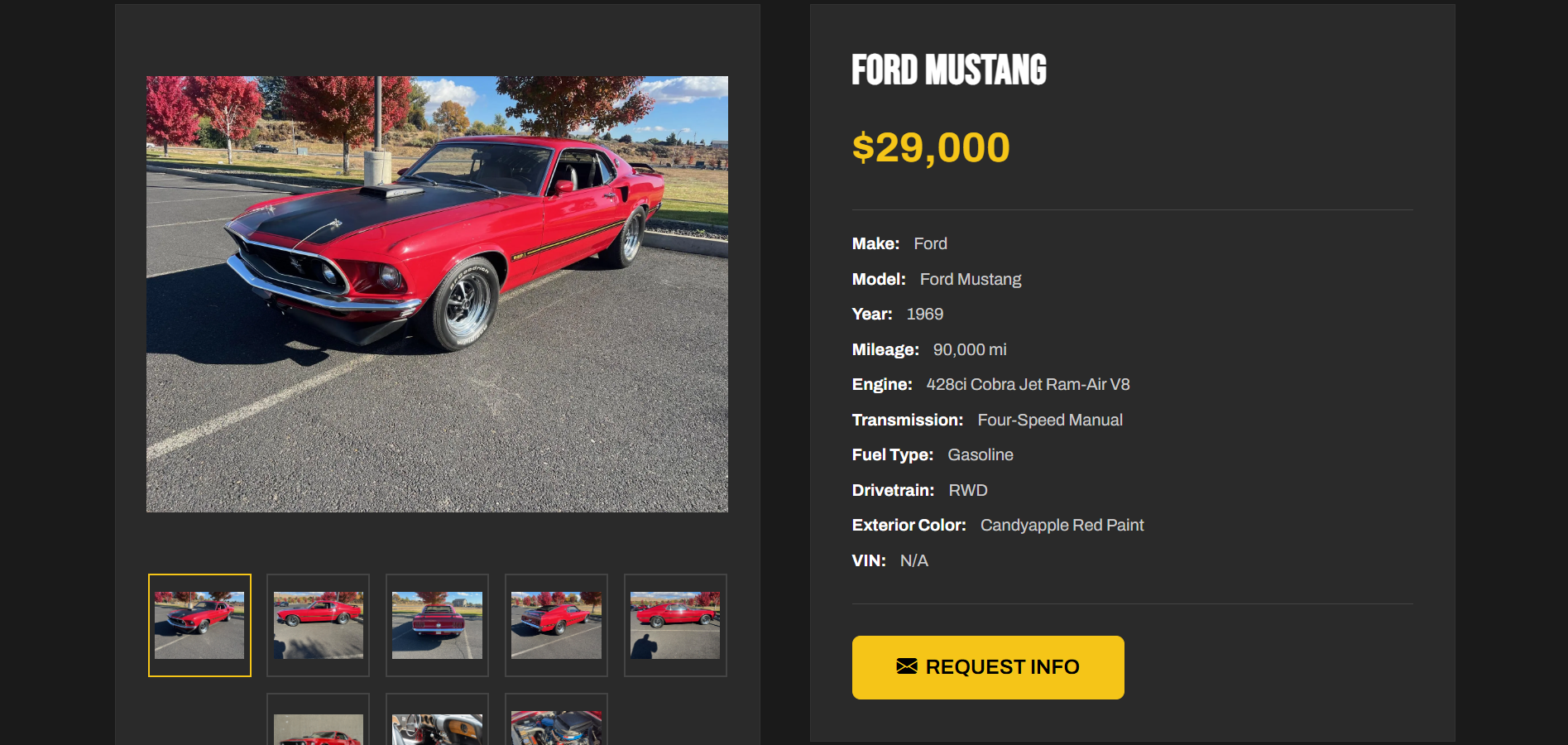This screenshot has height=745, width=1568.
Task: Click the FORD MUSTANG heading
Action: point(949,70)
